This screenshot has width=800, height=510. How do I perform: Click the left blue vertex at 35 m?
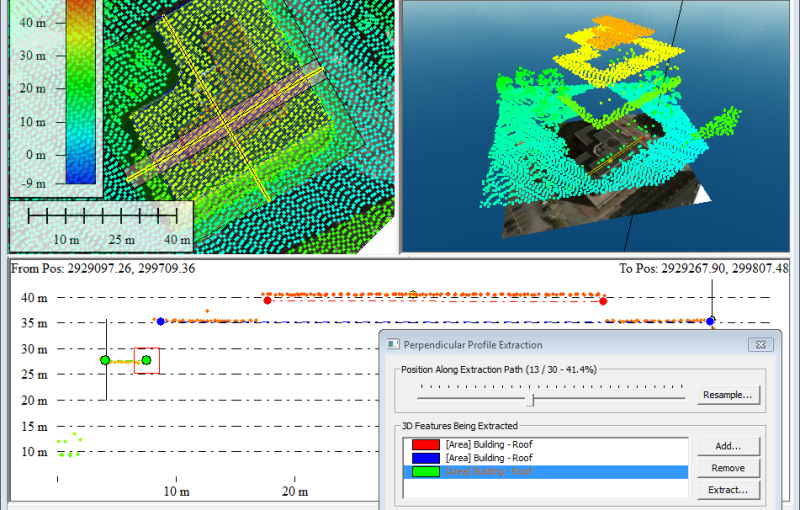160,322
